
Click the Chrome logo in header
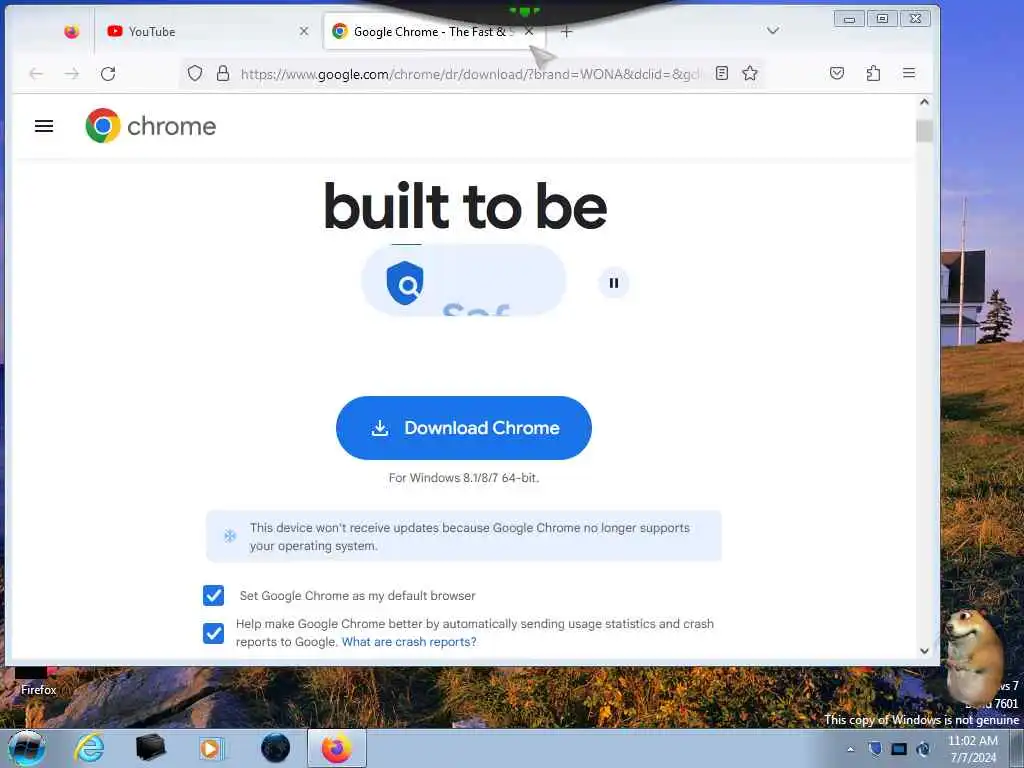151,125
